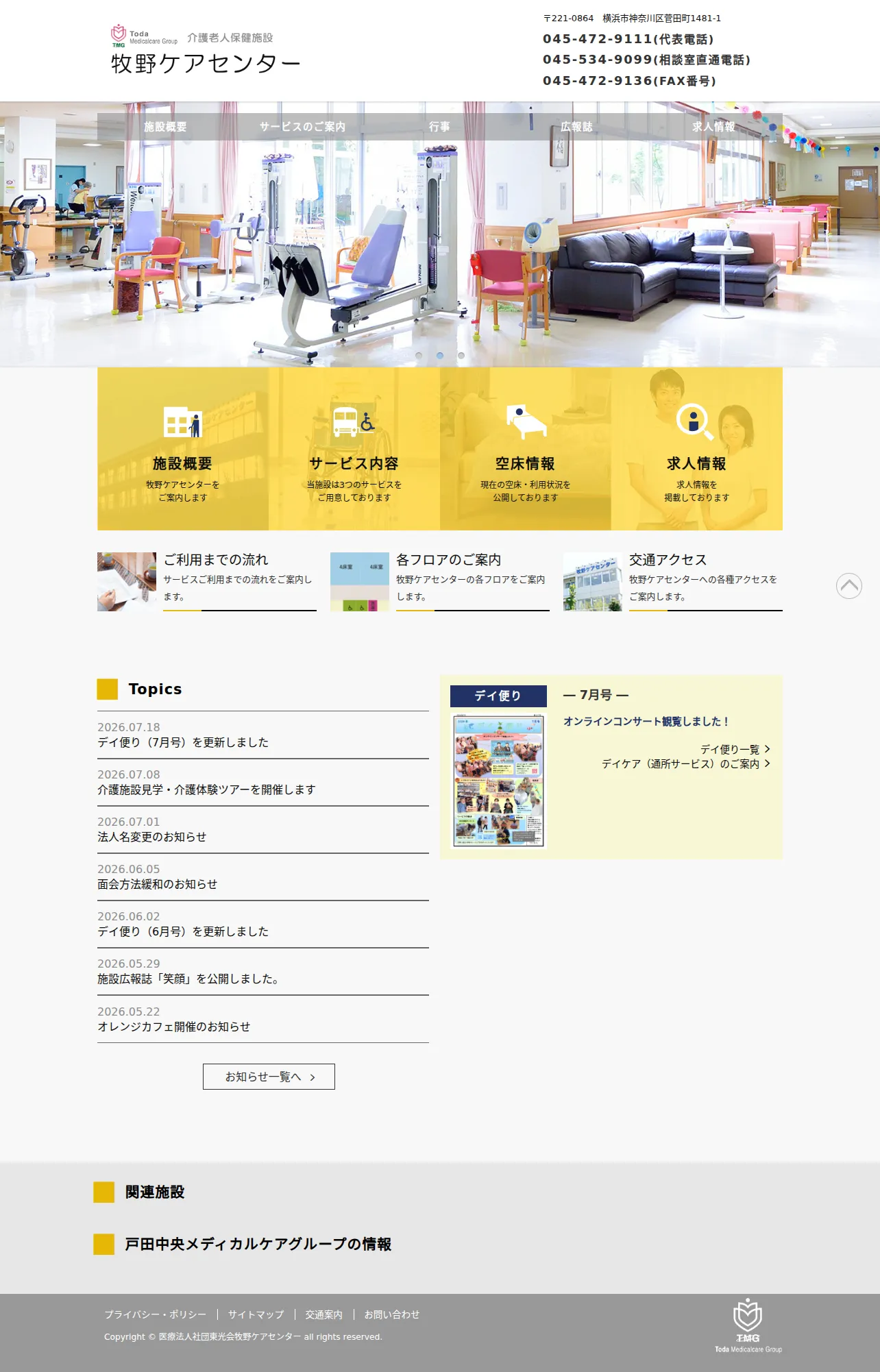The width and height of the screenshot is (880, 1372).
Task: Open the 交通案内 footer link
Action: (324, 1314)
